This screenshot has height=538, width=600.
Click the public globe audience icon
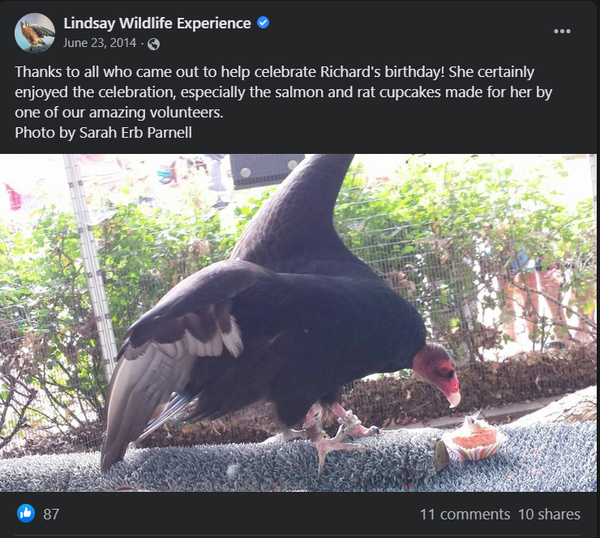[x=153, y=44]
